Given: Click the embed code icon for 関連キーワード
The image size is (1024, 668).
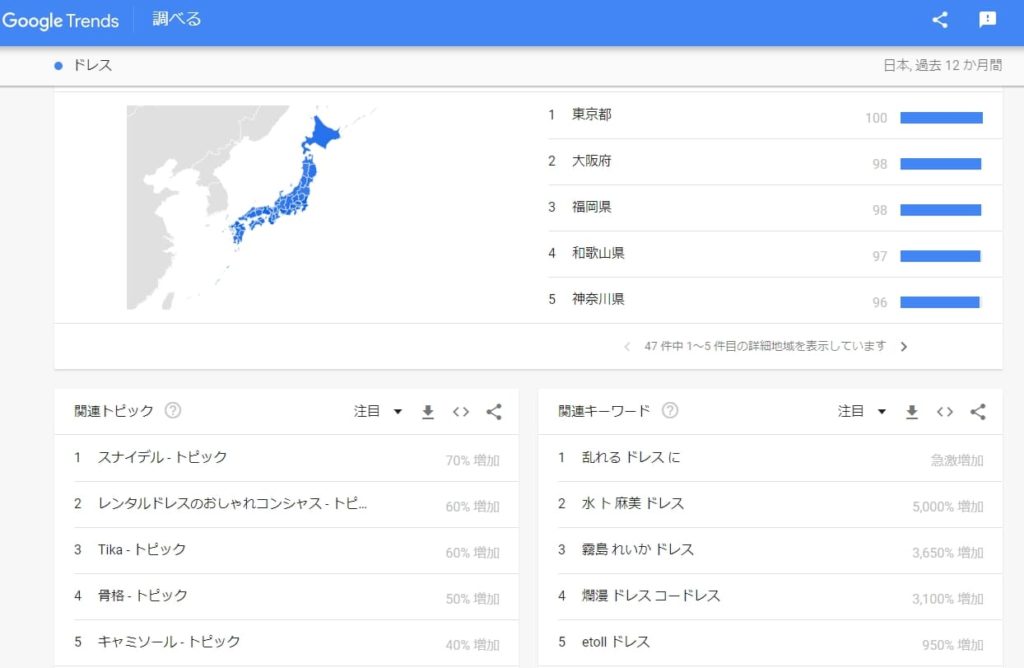Looking at the screenshot, I should (x=945, y=412).
